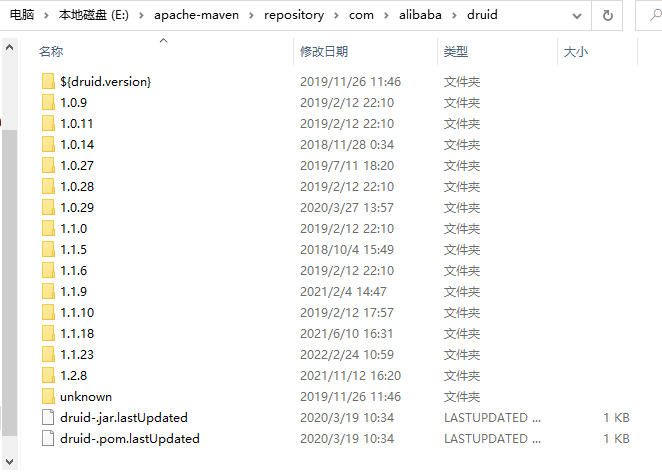The image size is (662, 474).
Task: Click the 1 KB size of druid-.pom.lastUpdated
Action: coord(616,439)
